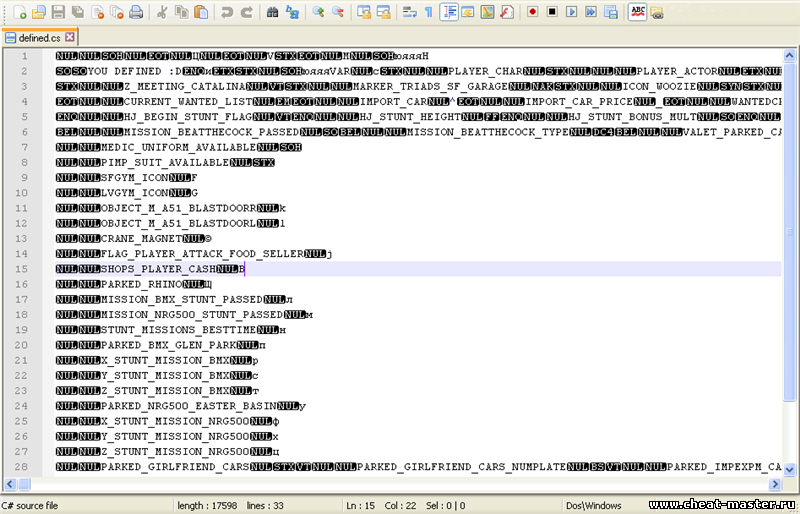Toggle ABC spell check button
The image size is (800, 514).
pos(637,12)
